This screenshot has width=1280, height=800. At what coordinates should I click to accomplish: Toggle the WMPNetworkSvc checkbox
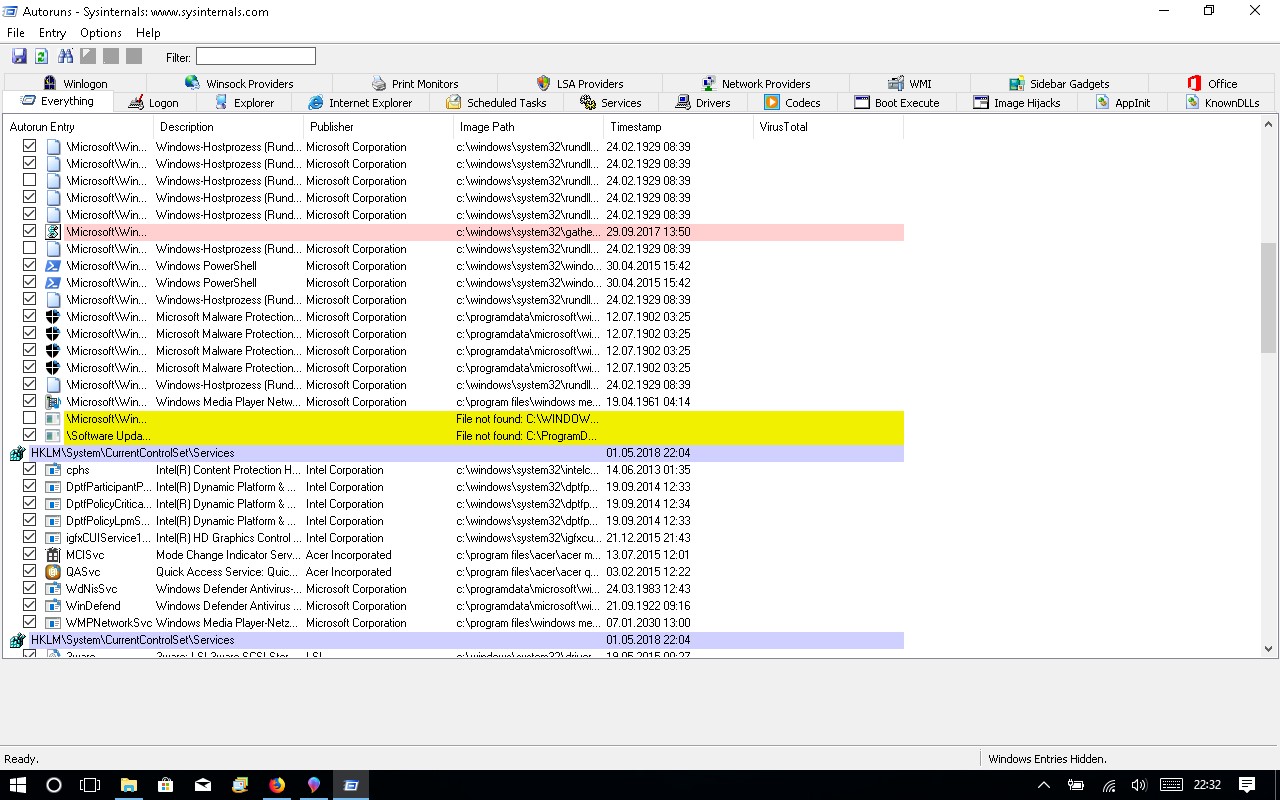[29, 623]
